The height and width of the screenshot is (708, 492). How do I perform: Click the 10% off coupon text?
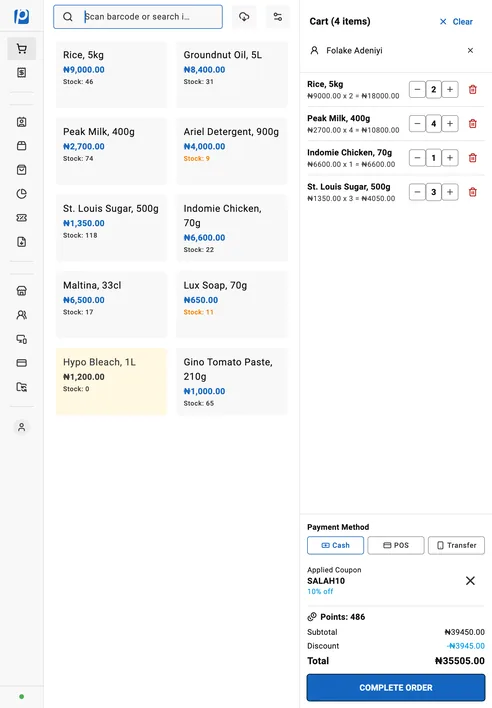click(320, 592)
